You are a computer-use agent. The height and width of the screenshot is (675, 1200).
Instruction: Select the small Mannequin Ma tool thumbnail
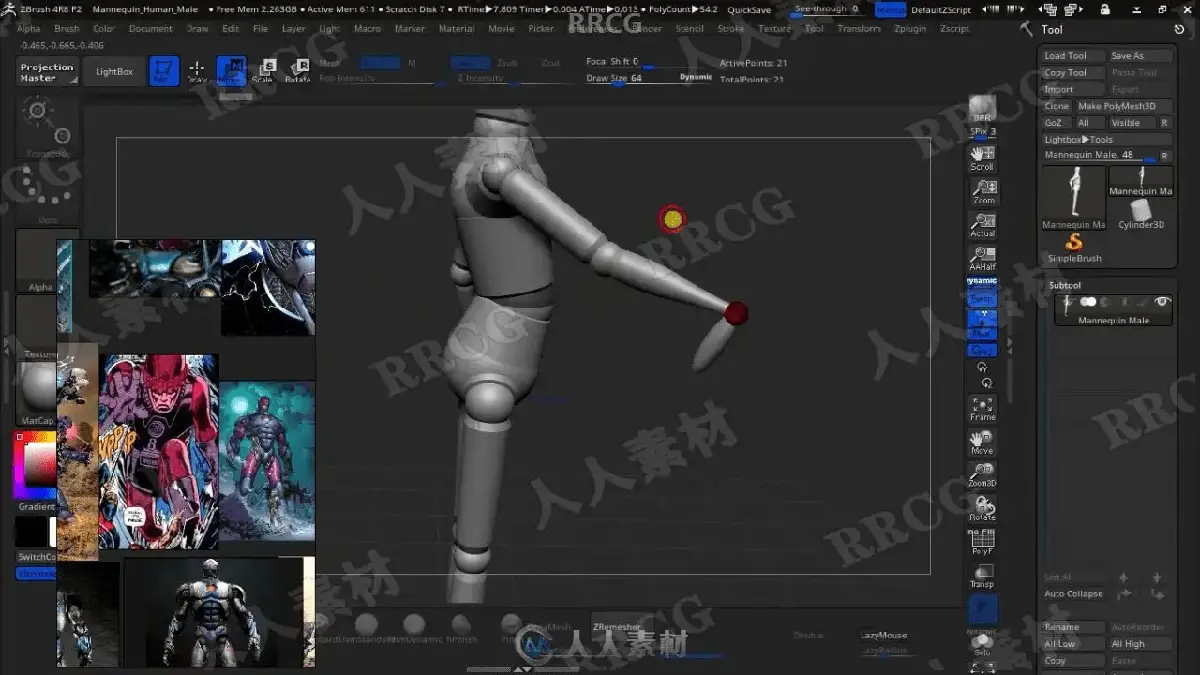pyautogui.click(x=1141, y=181)
